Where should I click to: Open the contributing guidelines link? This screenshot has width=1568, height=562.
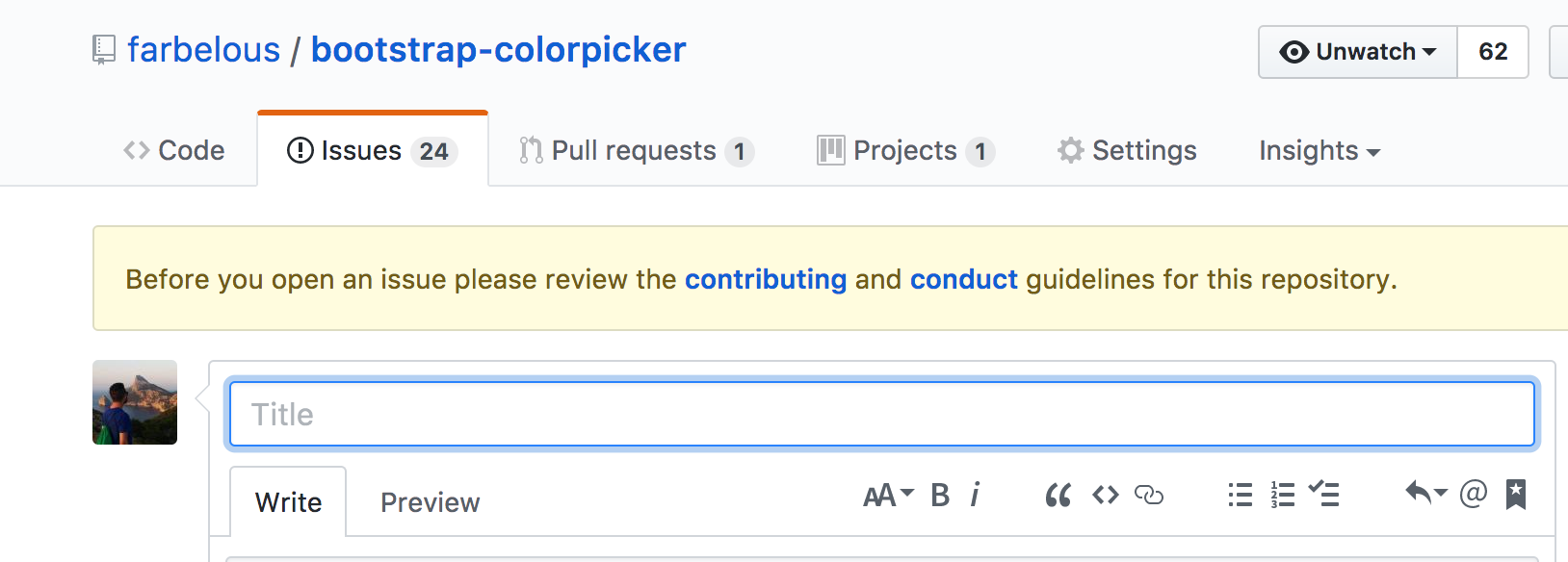pos(765,279)
